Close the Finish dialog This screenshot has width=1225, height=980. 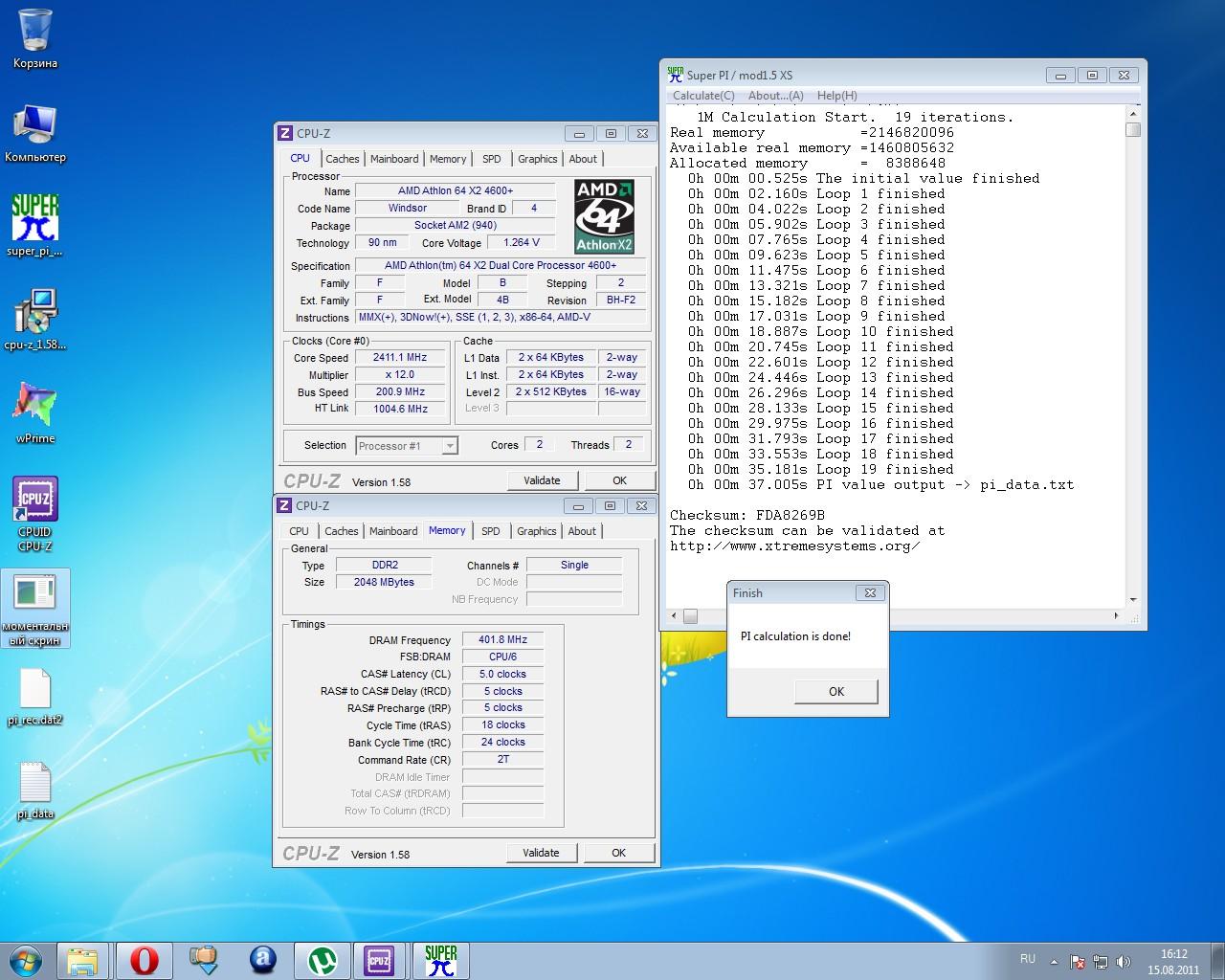(x=870, y=592)
